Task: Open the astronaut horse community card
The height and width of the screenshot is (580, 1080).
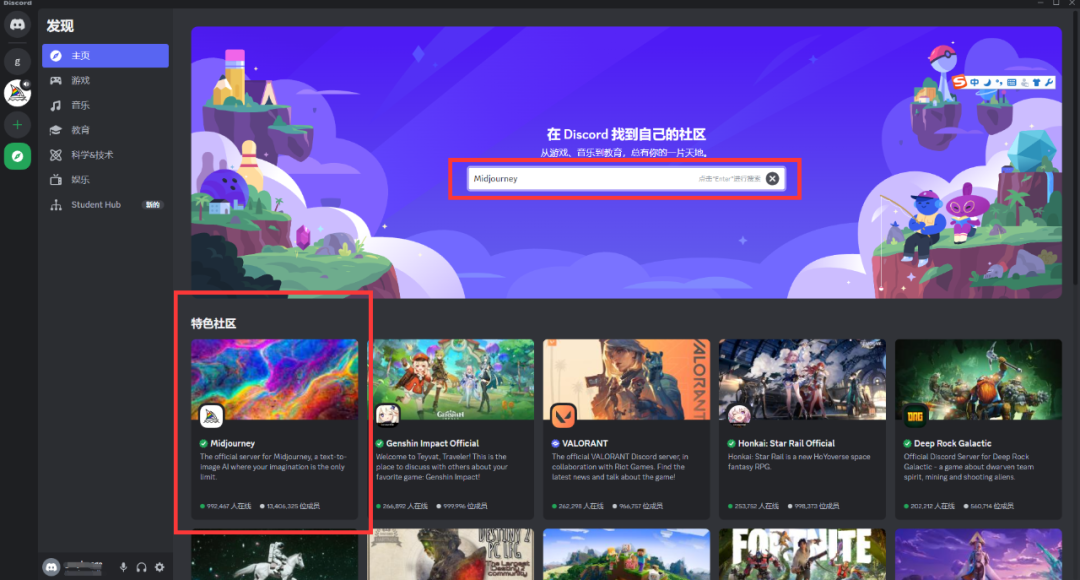Action: tap(274, 555)
